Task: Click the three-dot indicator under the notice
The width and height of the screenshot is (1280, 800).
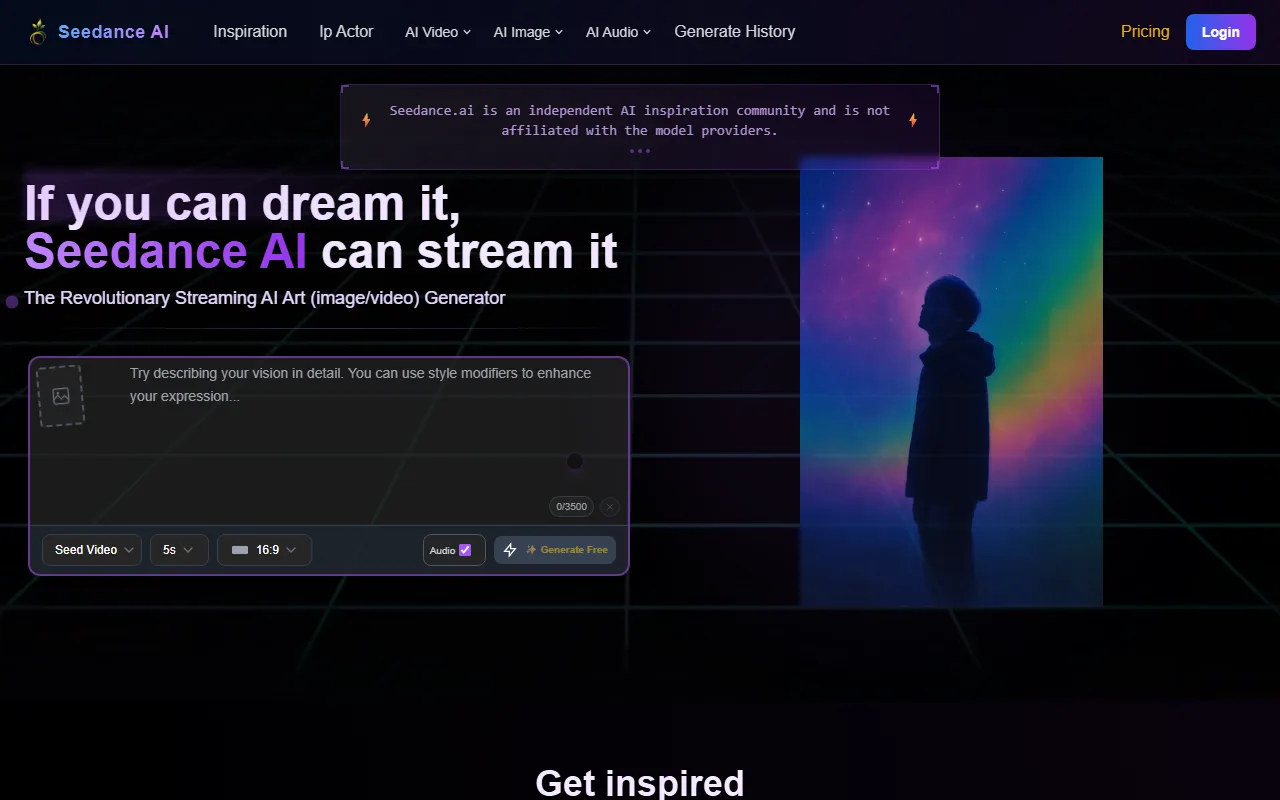Action: pyautogui.click(x=640, y=151)
